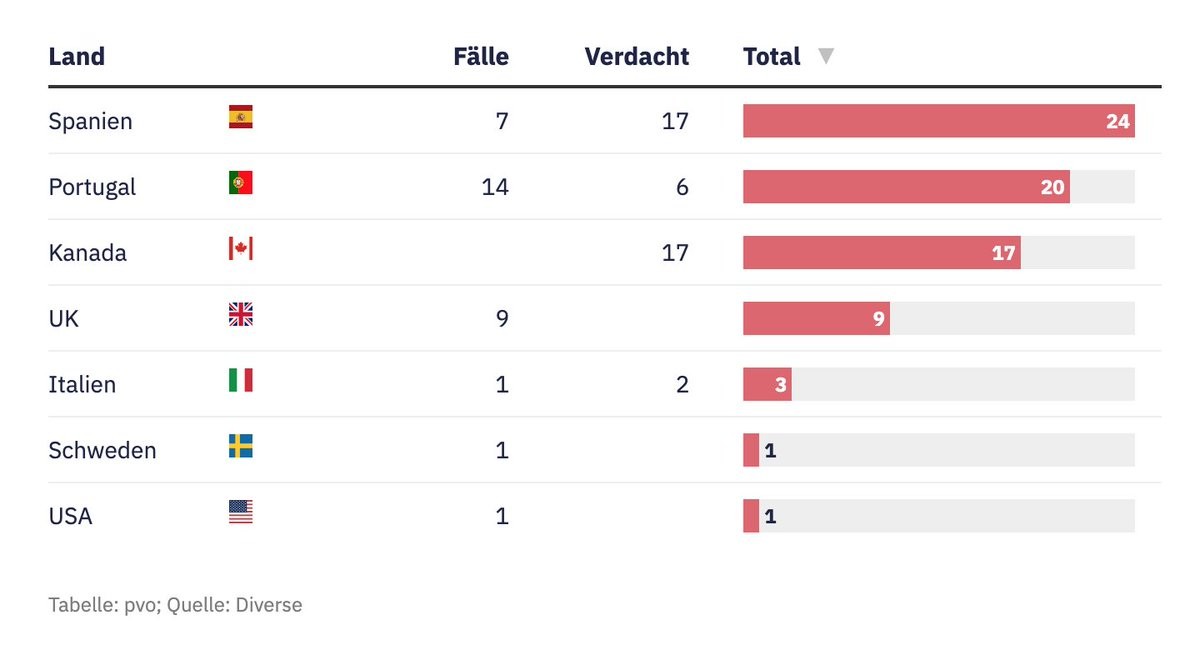Click Portugal's bar showing 20
The height and width of the screenshot is (665, 1200).
point(906,187)
